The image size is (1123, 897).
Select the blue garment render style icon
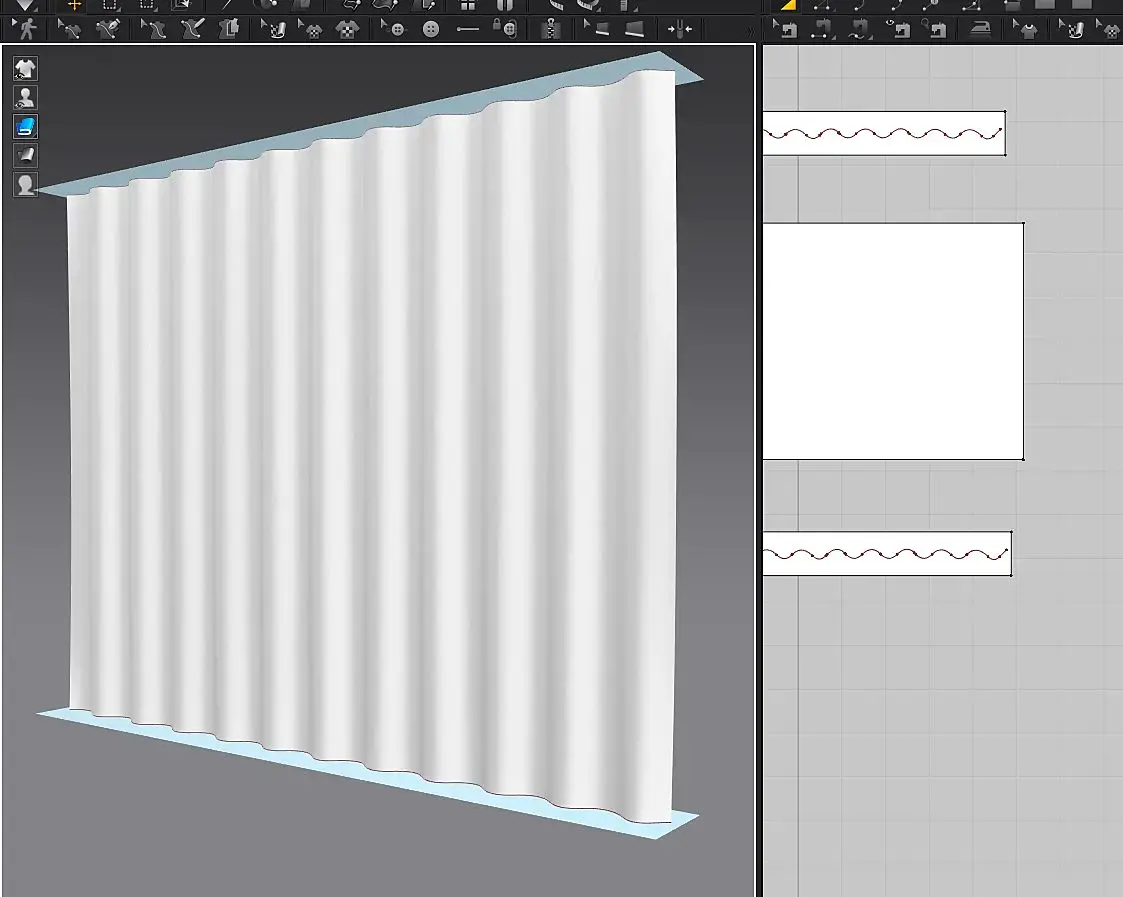(25, 127)
